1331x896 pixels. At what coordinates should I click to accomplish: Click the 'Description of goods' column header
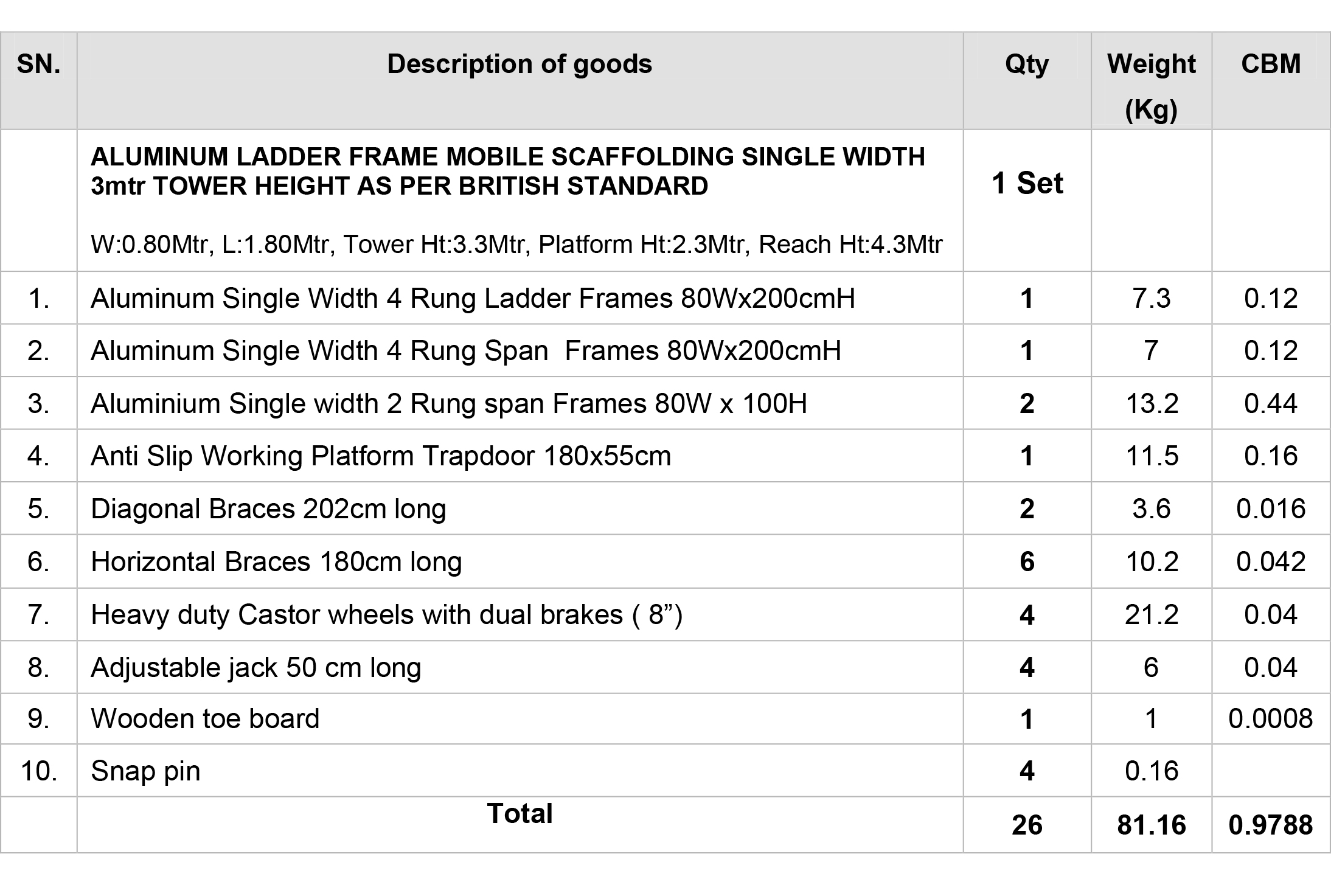click(x=520, y=64)
